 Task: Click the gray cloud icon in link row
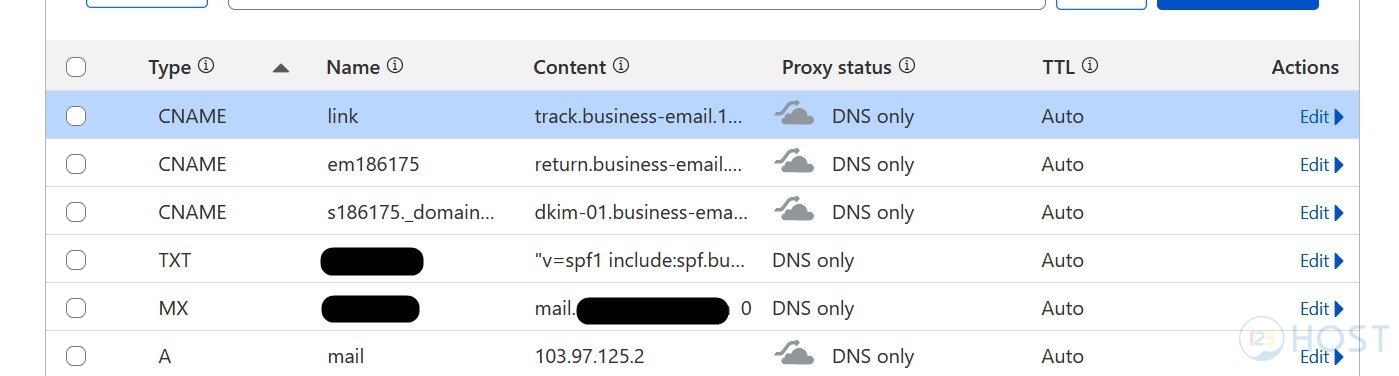tap(794, 115)
